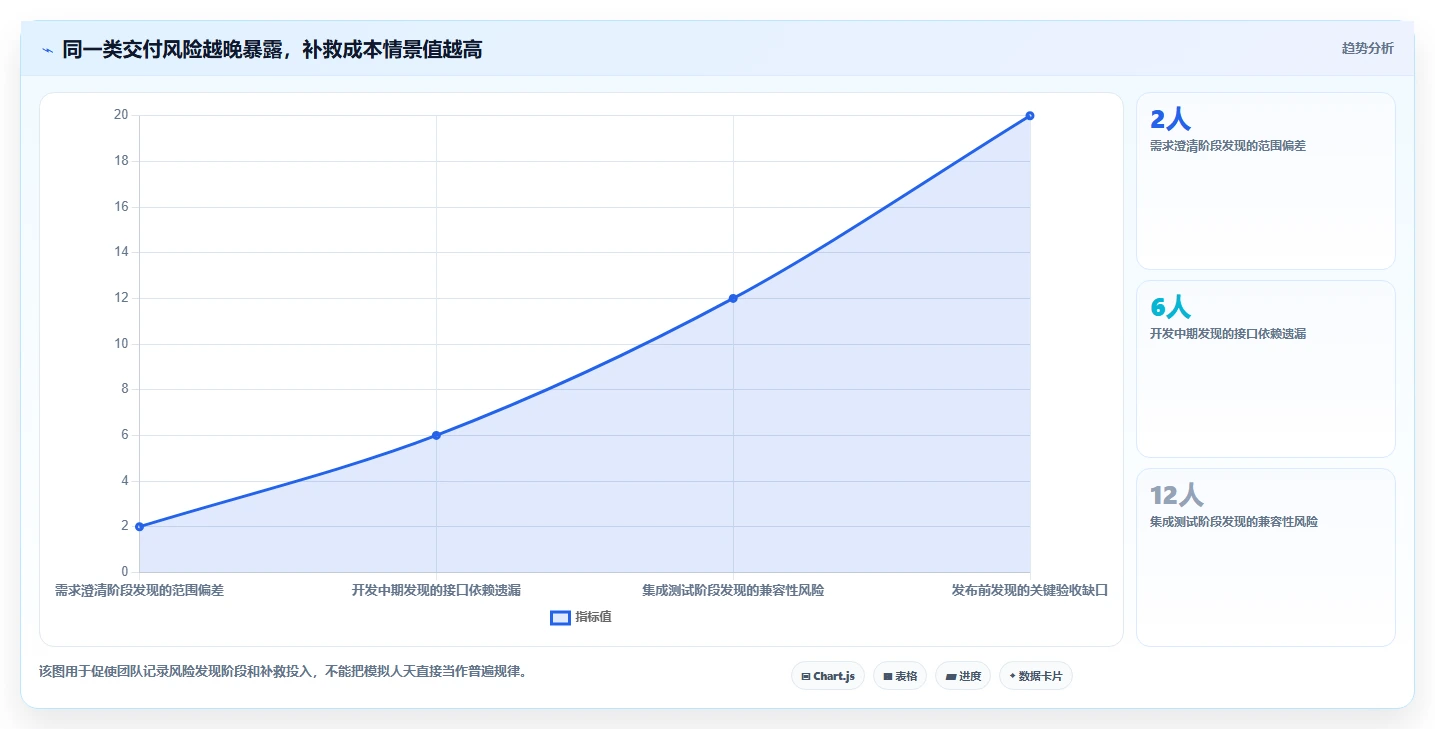
Task: Click the data point at value 20
Action: click(x=1030, y=115)
